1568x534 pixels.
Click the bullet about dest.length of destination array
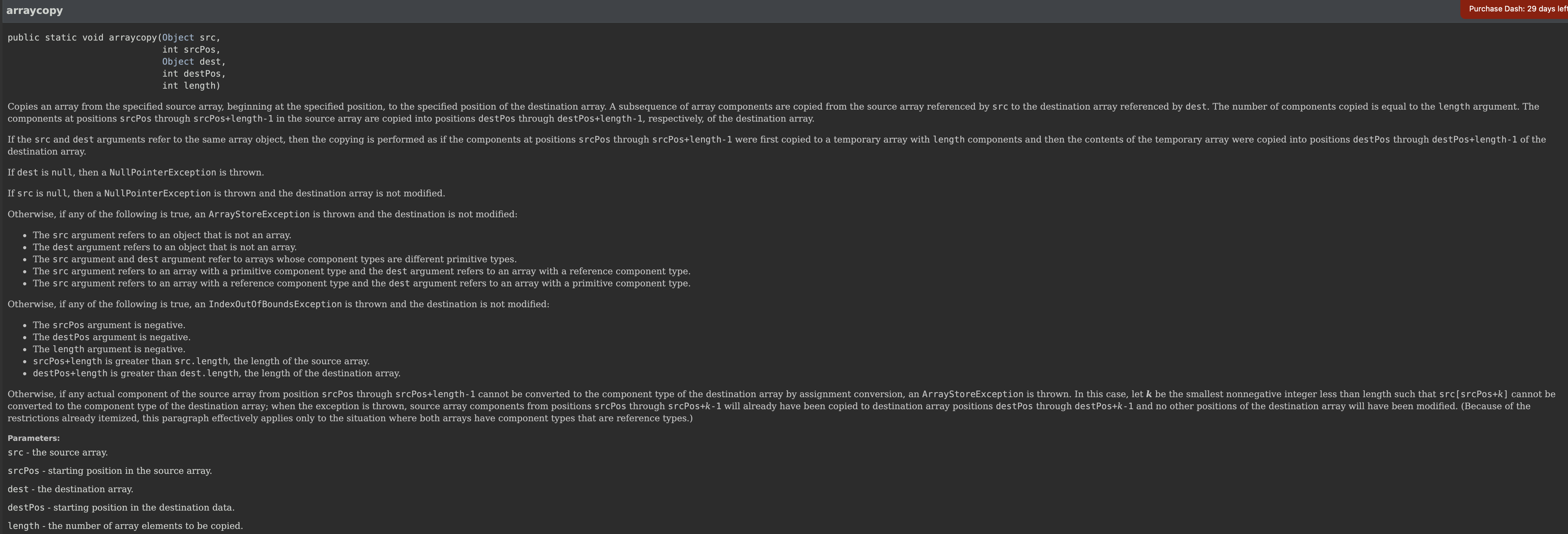217,374
